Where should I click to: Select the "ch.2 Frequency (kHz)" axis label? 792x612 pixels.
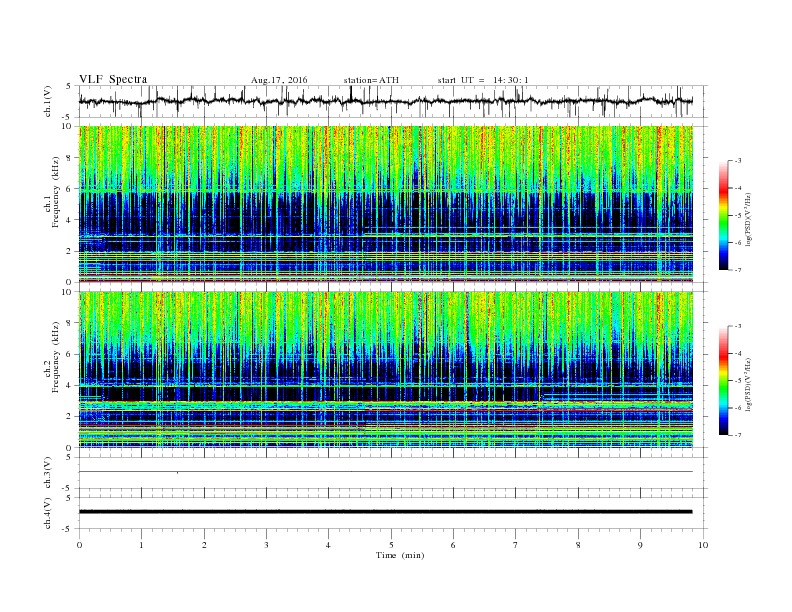pyautogui.click(x=52, y=359)
